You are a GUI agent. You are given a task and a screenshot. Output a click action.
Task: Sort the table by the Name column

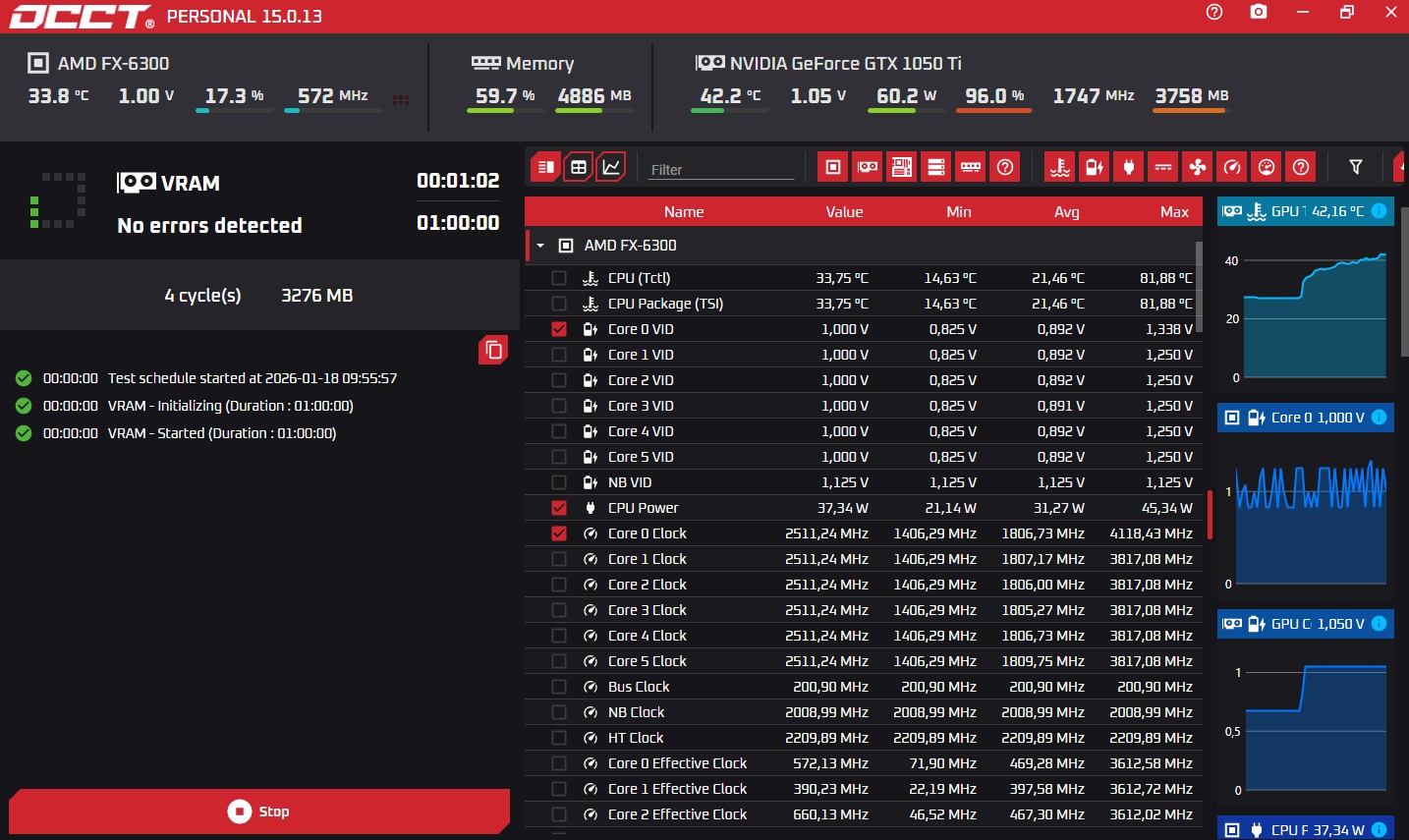684,212
